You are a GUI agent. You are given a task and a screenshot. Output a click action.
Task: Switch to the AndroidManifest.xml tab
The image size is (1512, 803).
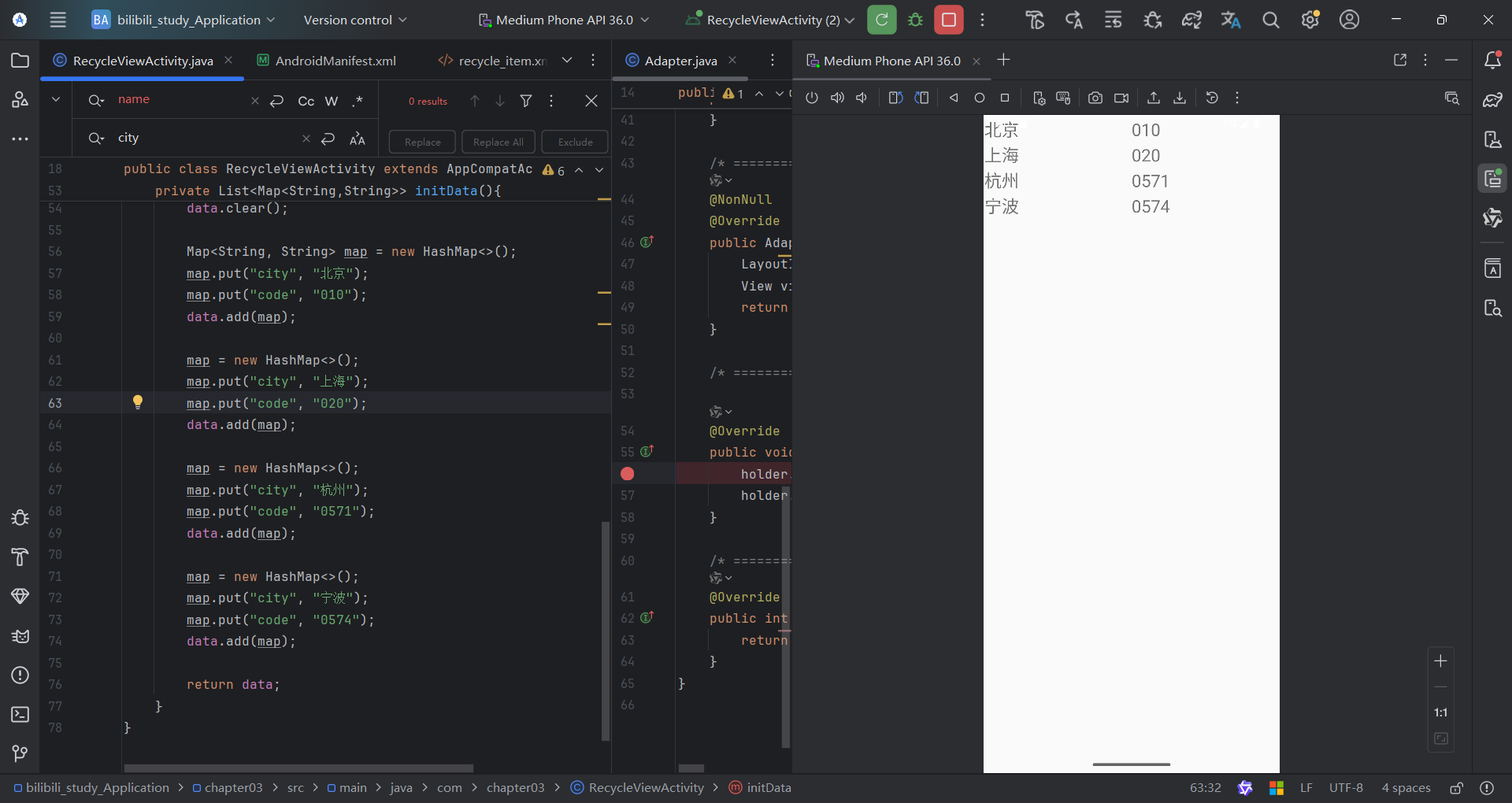coord(335,61)
